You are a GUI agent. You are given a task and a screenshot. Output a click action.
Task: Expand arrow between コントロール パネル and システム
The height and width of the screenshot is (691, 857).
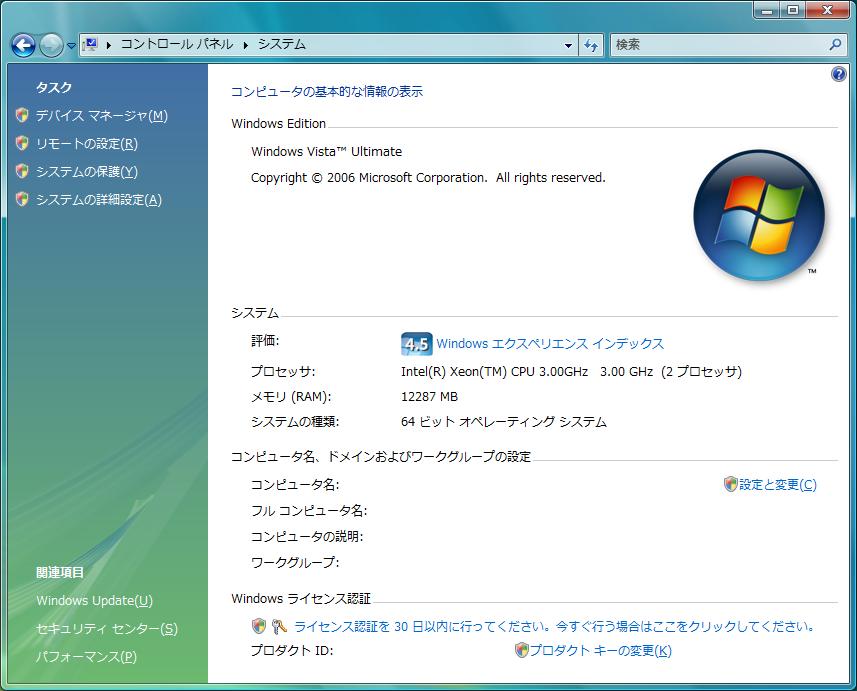pos(245,45)
